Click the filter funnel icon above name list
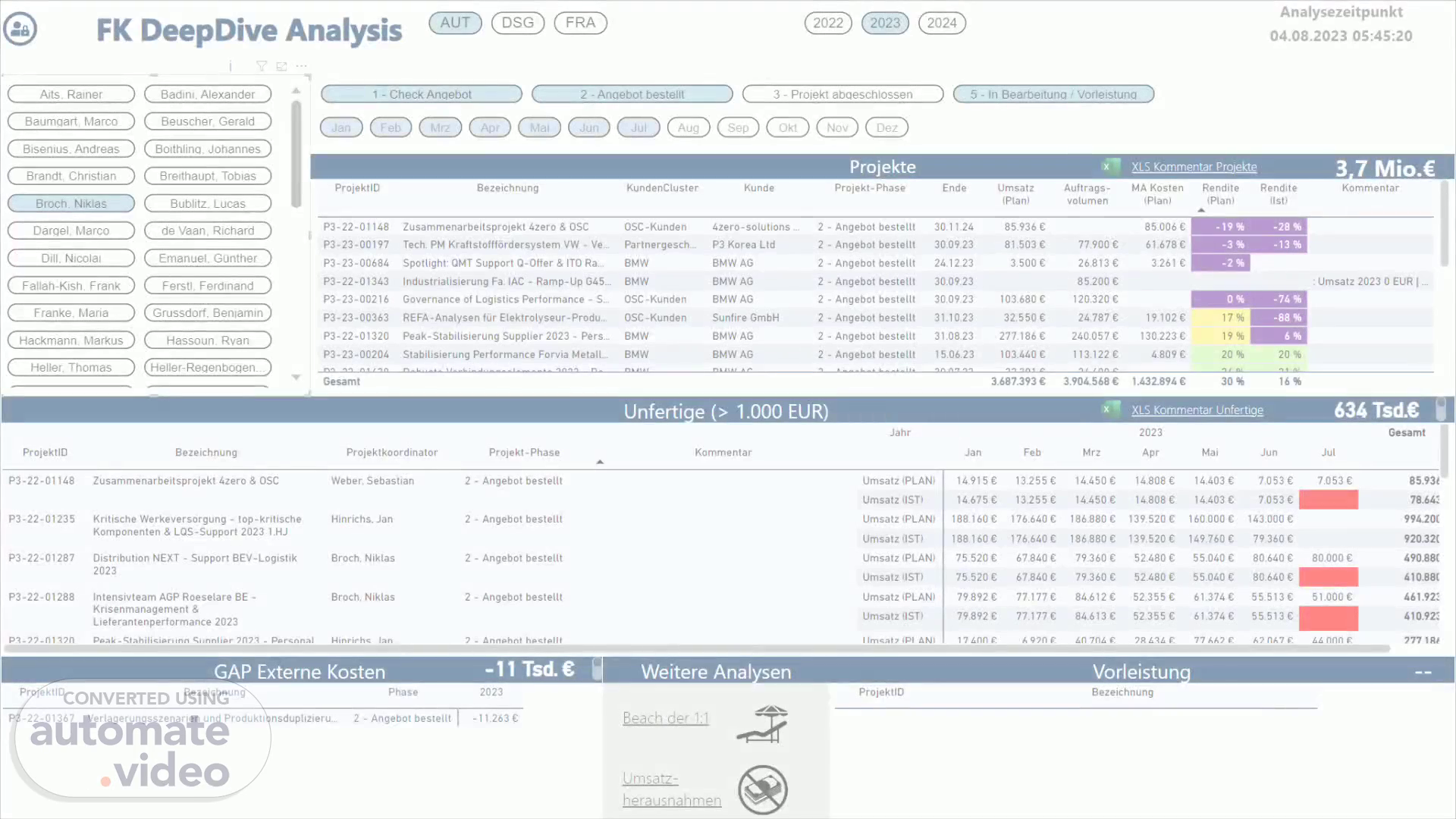 pos(261,67)
